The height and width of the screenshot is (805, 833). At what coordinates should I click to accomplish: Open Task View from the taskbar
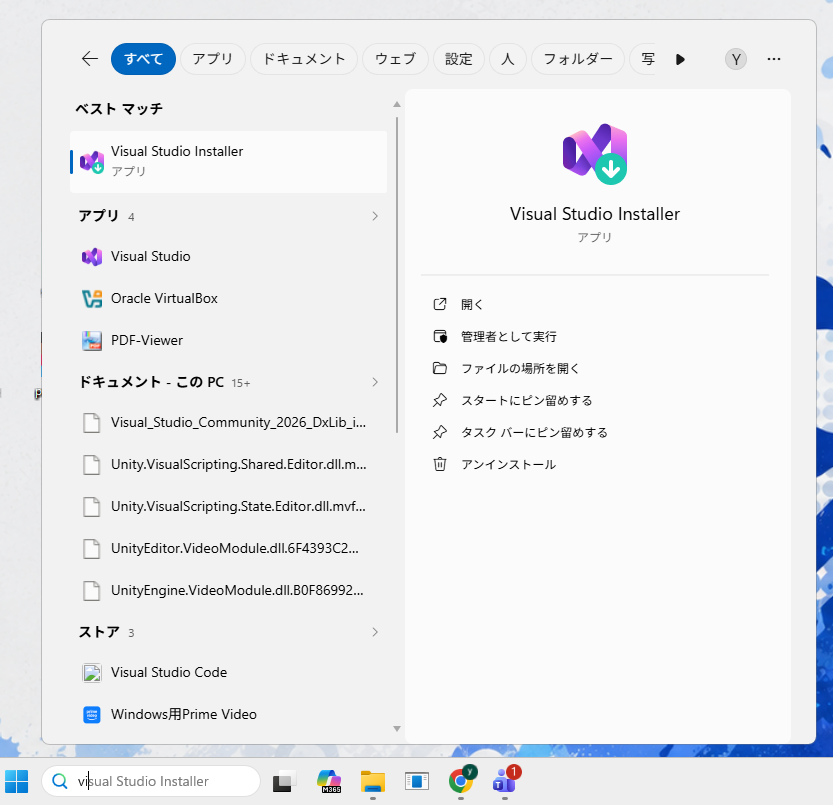pos(284,781)
